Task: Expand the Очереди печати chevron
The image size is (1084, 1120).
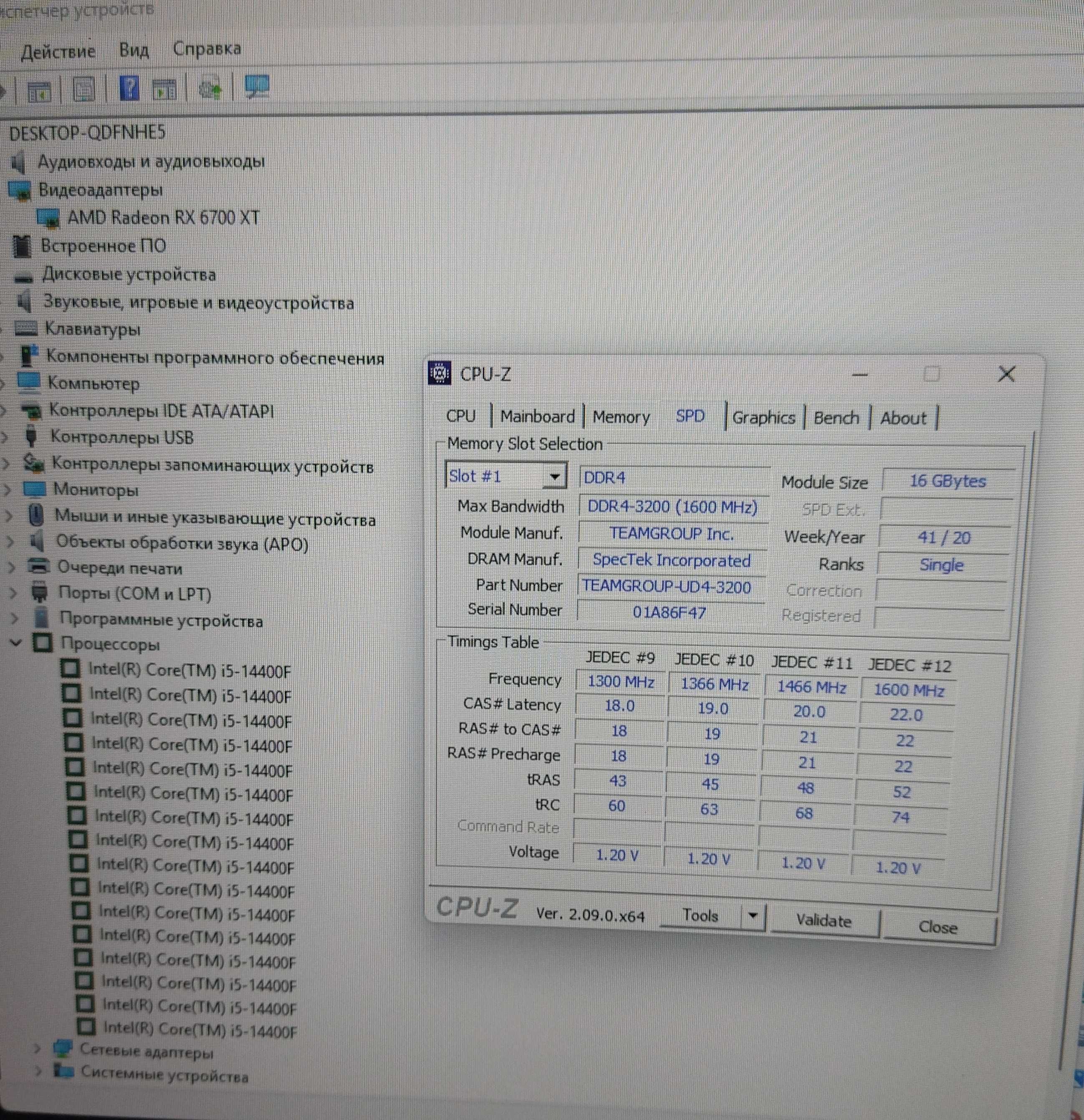Action: click(x=11, y=567)
